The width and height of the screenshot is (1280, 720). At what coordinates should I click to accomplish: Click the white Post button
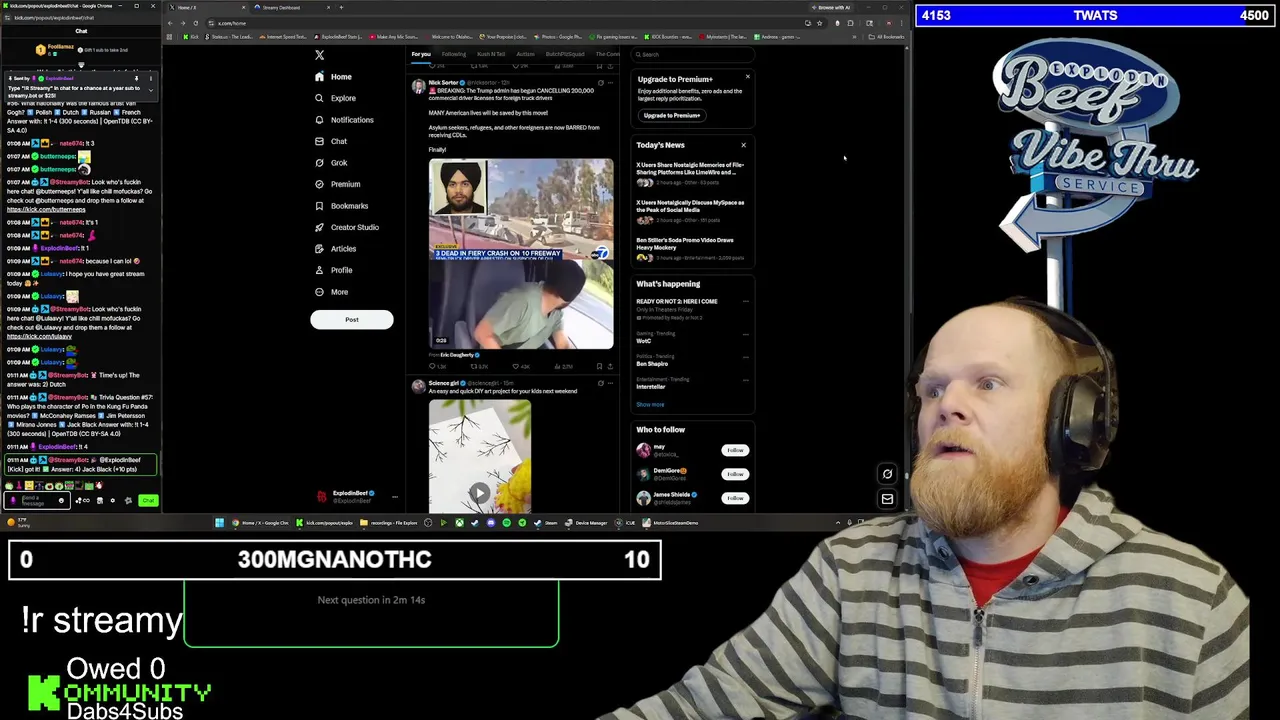351,320
